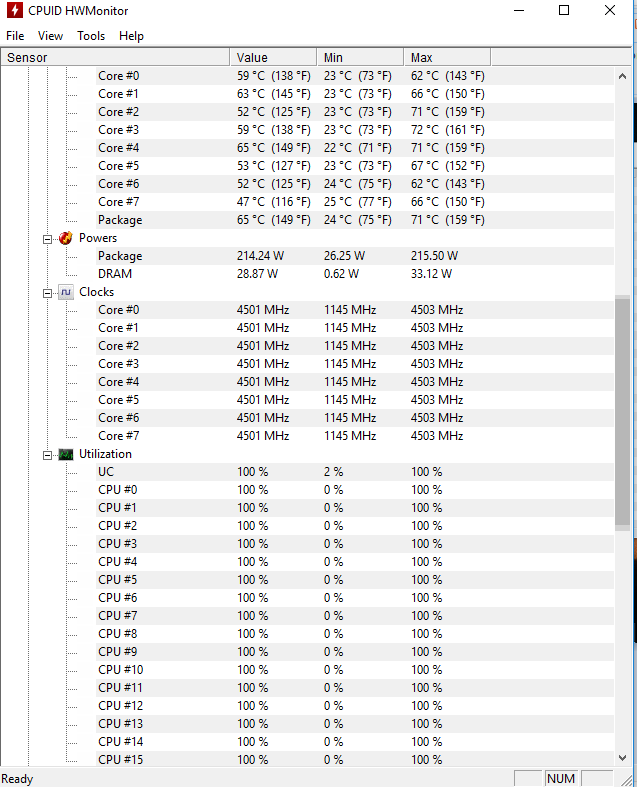Collapse the Clocks tree section
Image resolution: width=637 pixels, height=787 pixels.
point(47,294)
